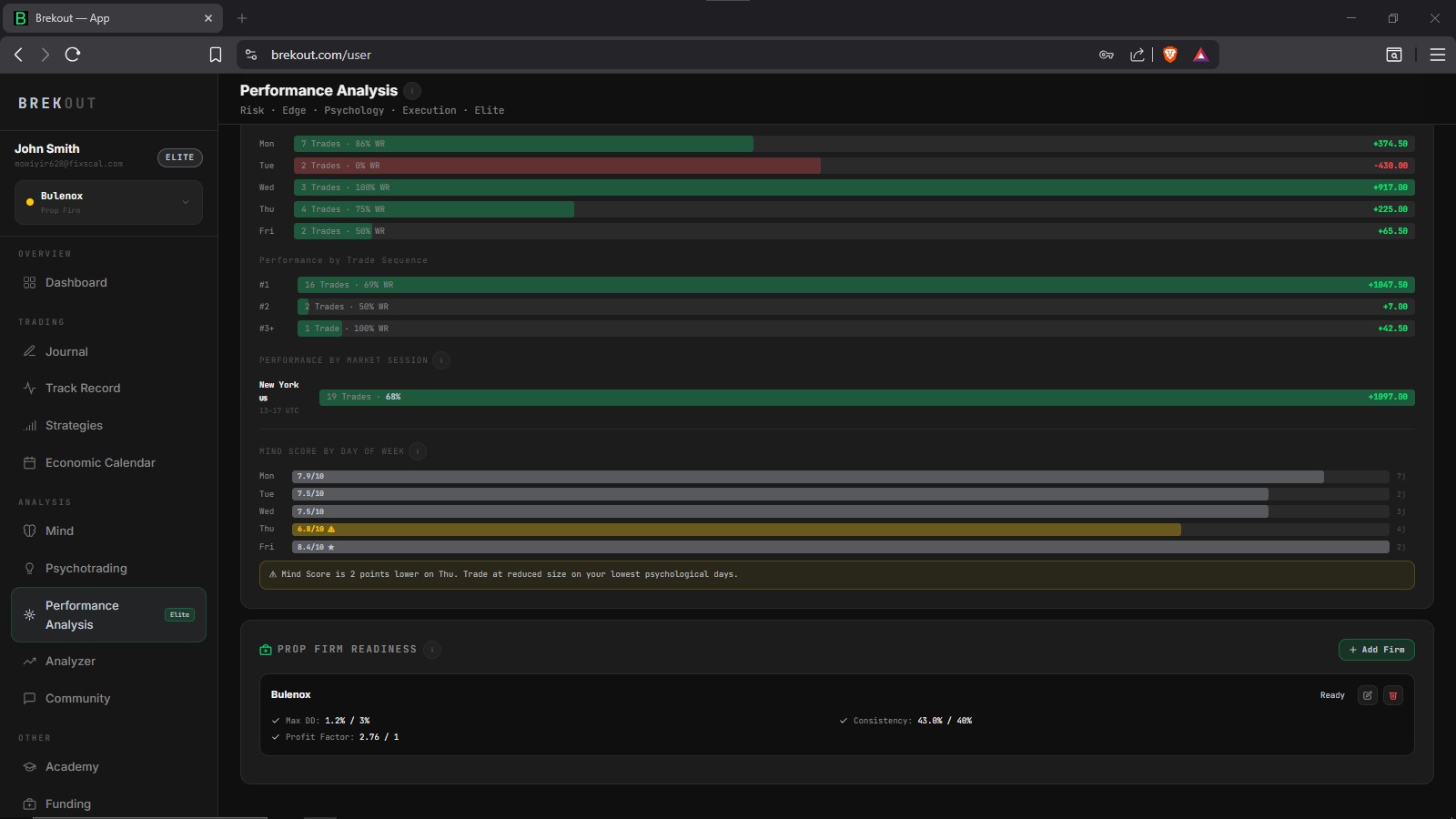This screenshot has width=1456, height=819.
Task: Click the +917.00 Wednesday profit value
Action: [1390, 187]
